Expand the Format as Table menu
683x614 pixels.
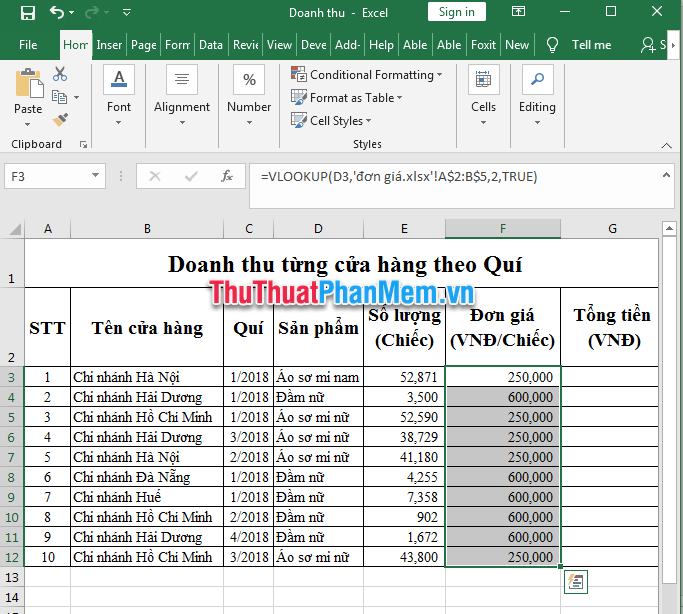click(x=347, y=98)
